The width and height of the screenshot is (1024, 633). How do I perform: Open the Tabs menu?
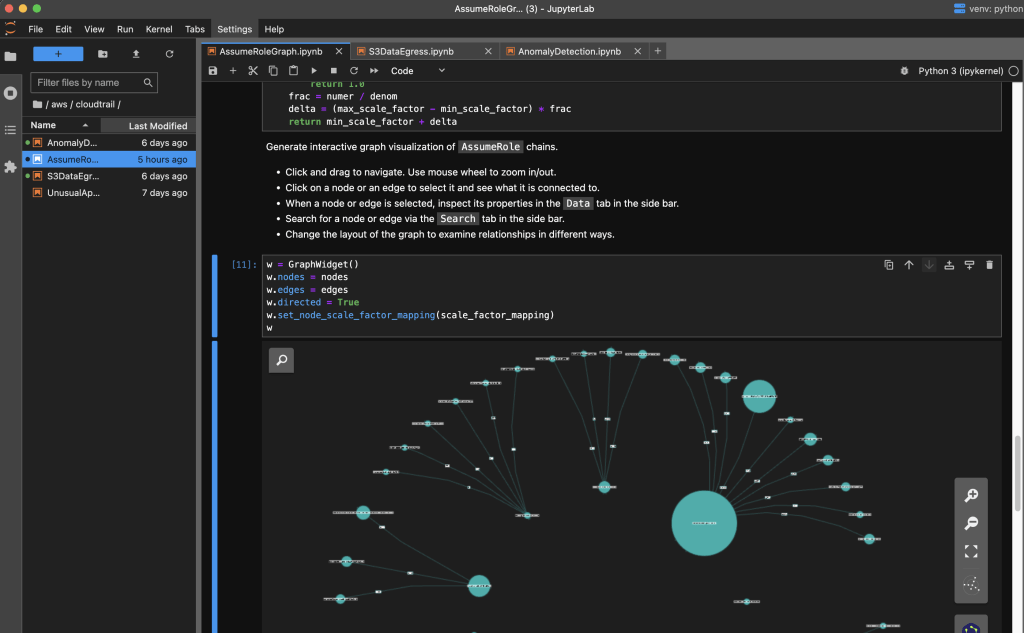[x=195, y=29]
